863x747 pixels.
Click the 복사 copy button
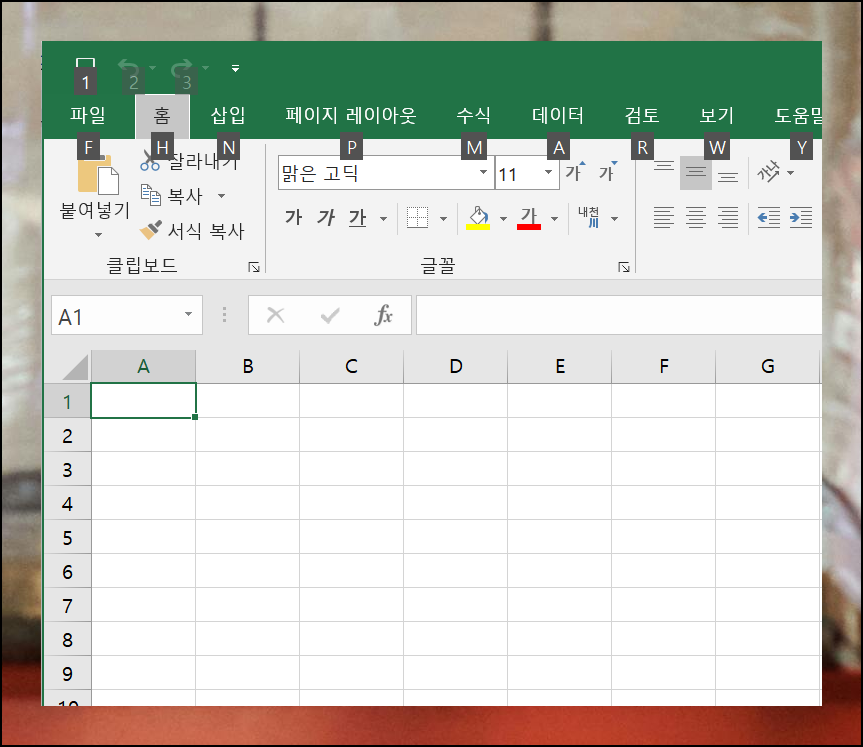point(172,196)
